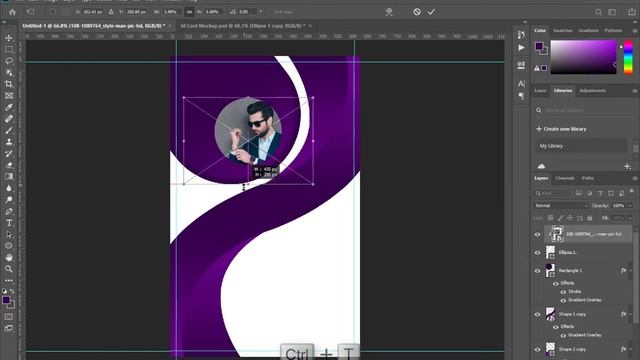Click the toolbar foreground color swatch
The width and height of the screenshot is (640, 360).
[6, 300]
